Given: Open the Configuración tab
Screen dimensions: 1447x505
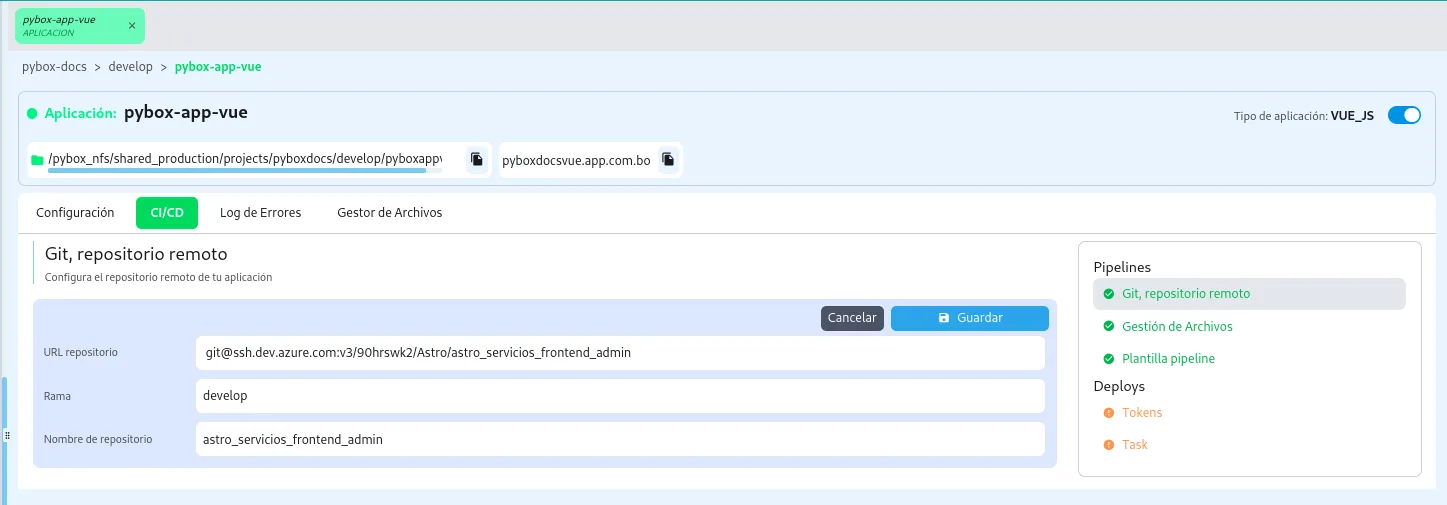Looking at the screenshot, I should pyautogui.click(x=75, y=213).
